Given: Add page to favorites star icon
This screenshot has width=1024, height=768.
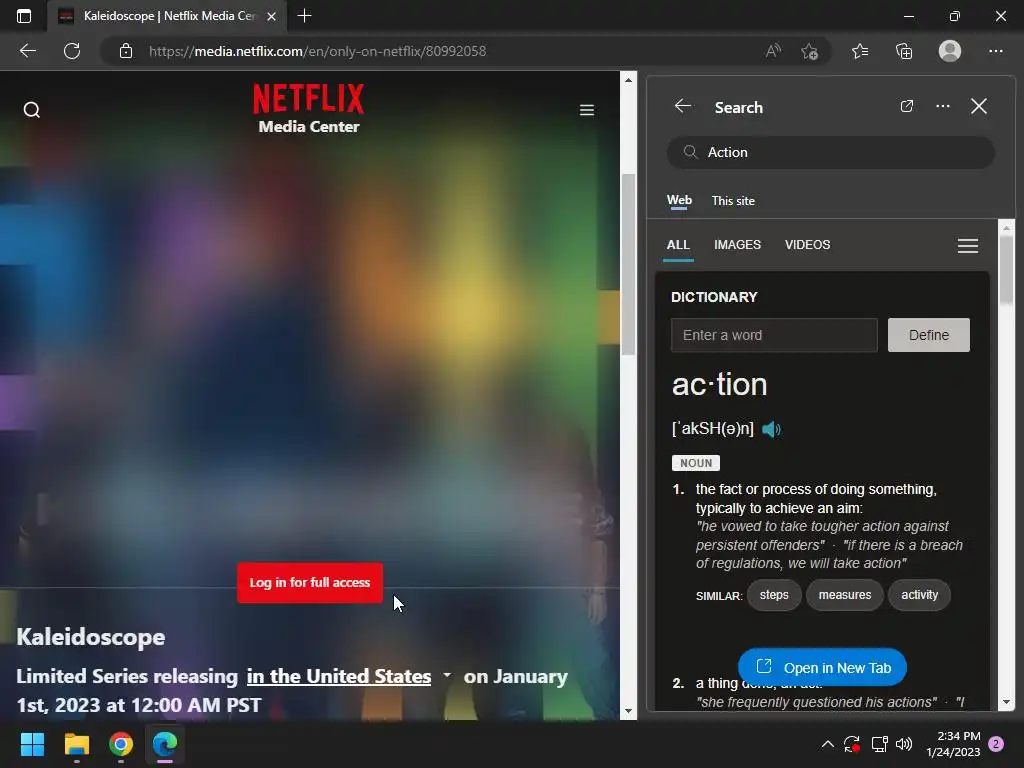Looking at the screenshot, I should (809, 51).
